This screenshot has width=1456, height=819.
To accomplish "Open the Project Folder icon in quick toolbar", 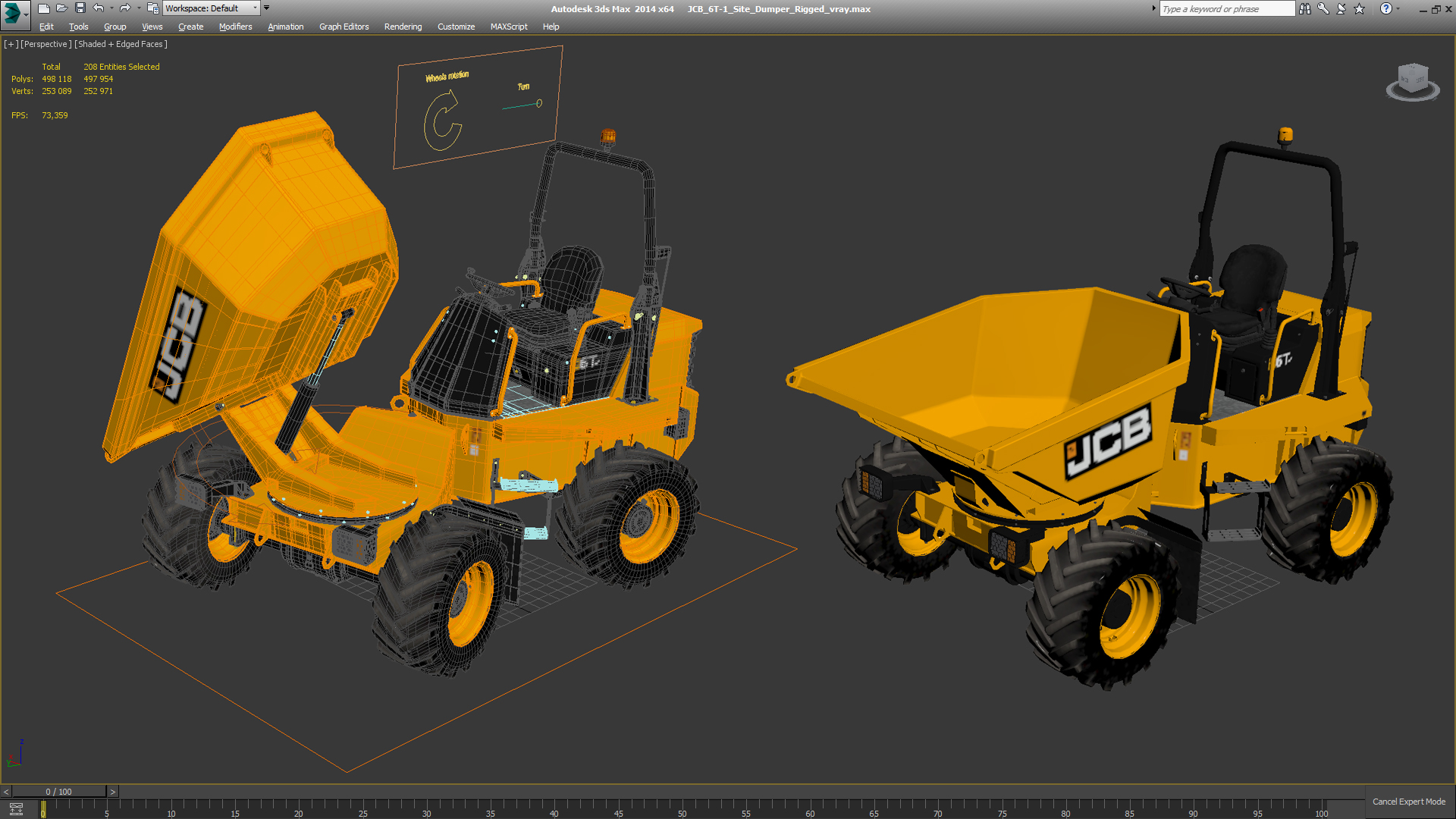I will [x=152, y=8].
